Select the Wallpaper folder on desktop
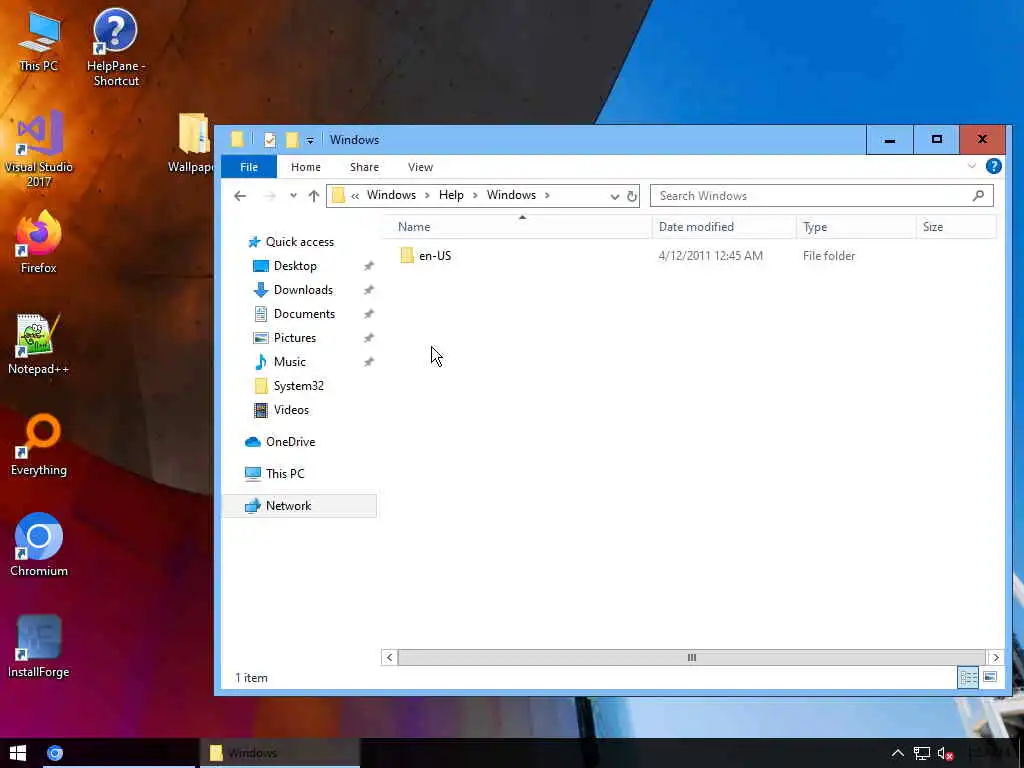Image resolution: width=1024 pixels, height=768 pixels. click(193, 144)
